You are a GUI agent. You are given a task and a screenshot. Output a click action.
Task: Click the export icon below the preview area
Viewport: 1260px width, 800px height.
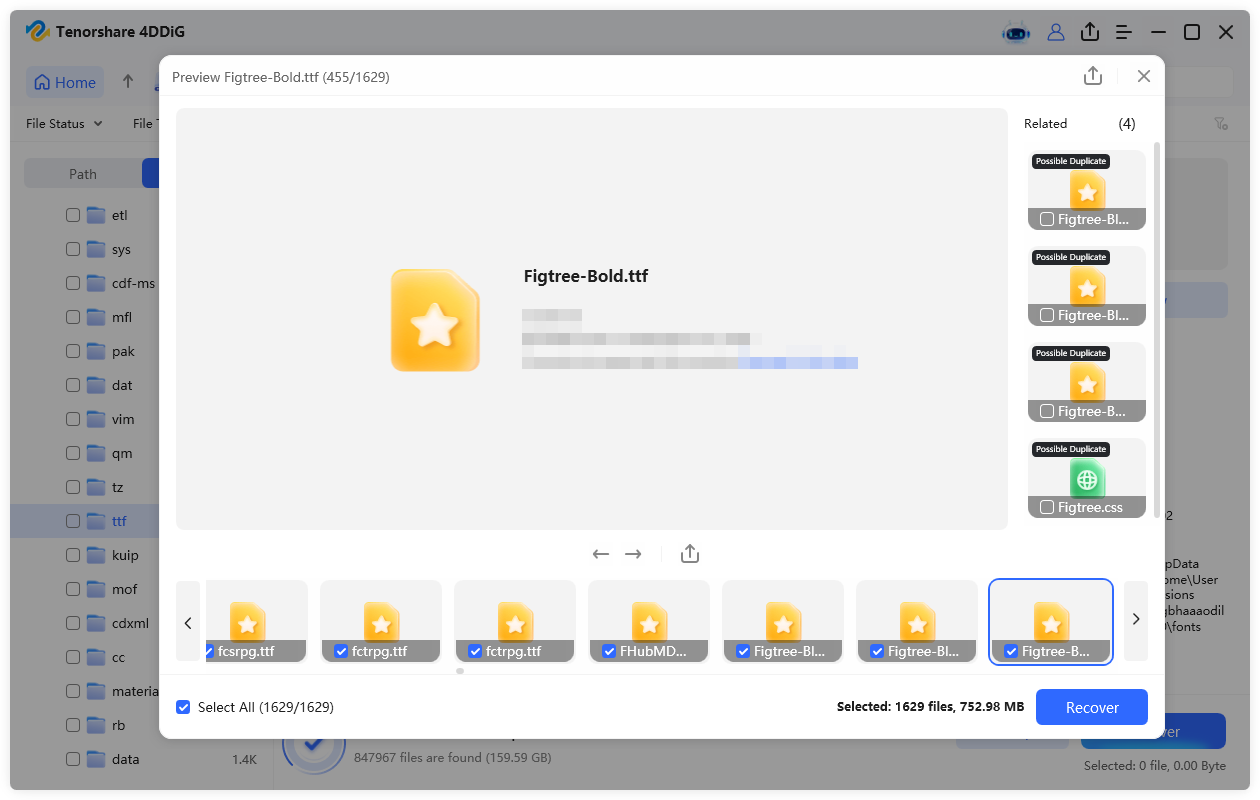coord(689,554)
